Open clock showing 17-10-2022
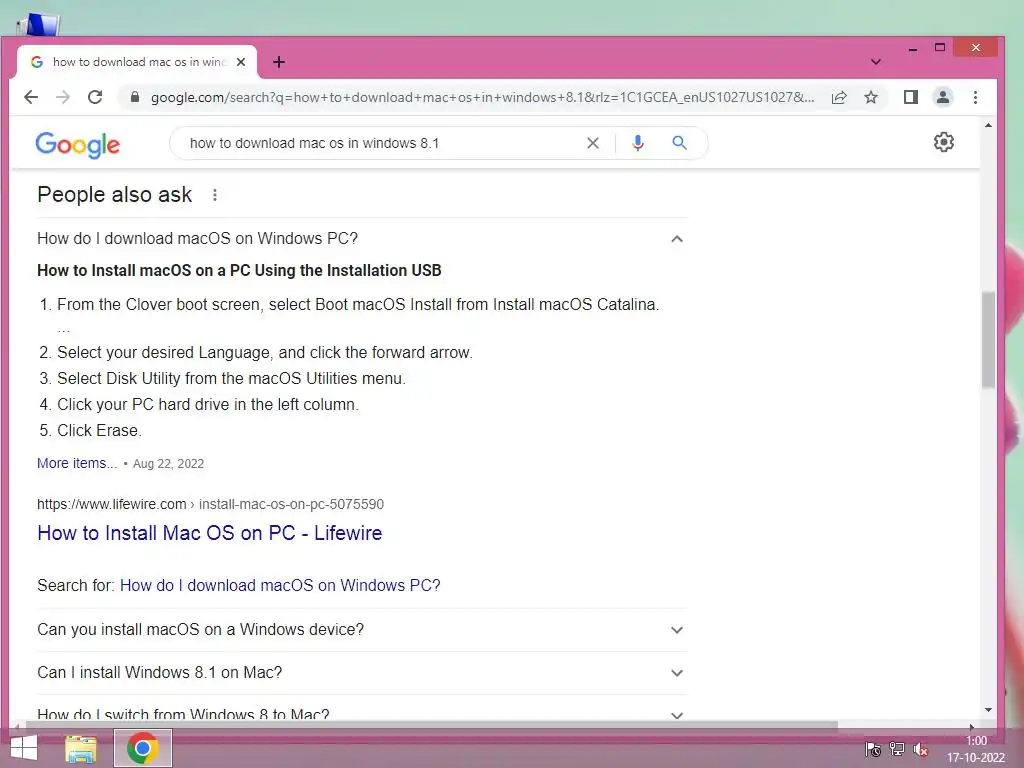Viewport: 1024px width, 768px height. [976, 749]
